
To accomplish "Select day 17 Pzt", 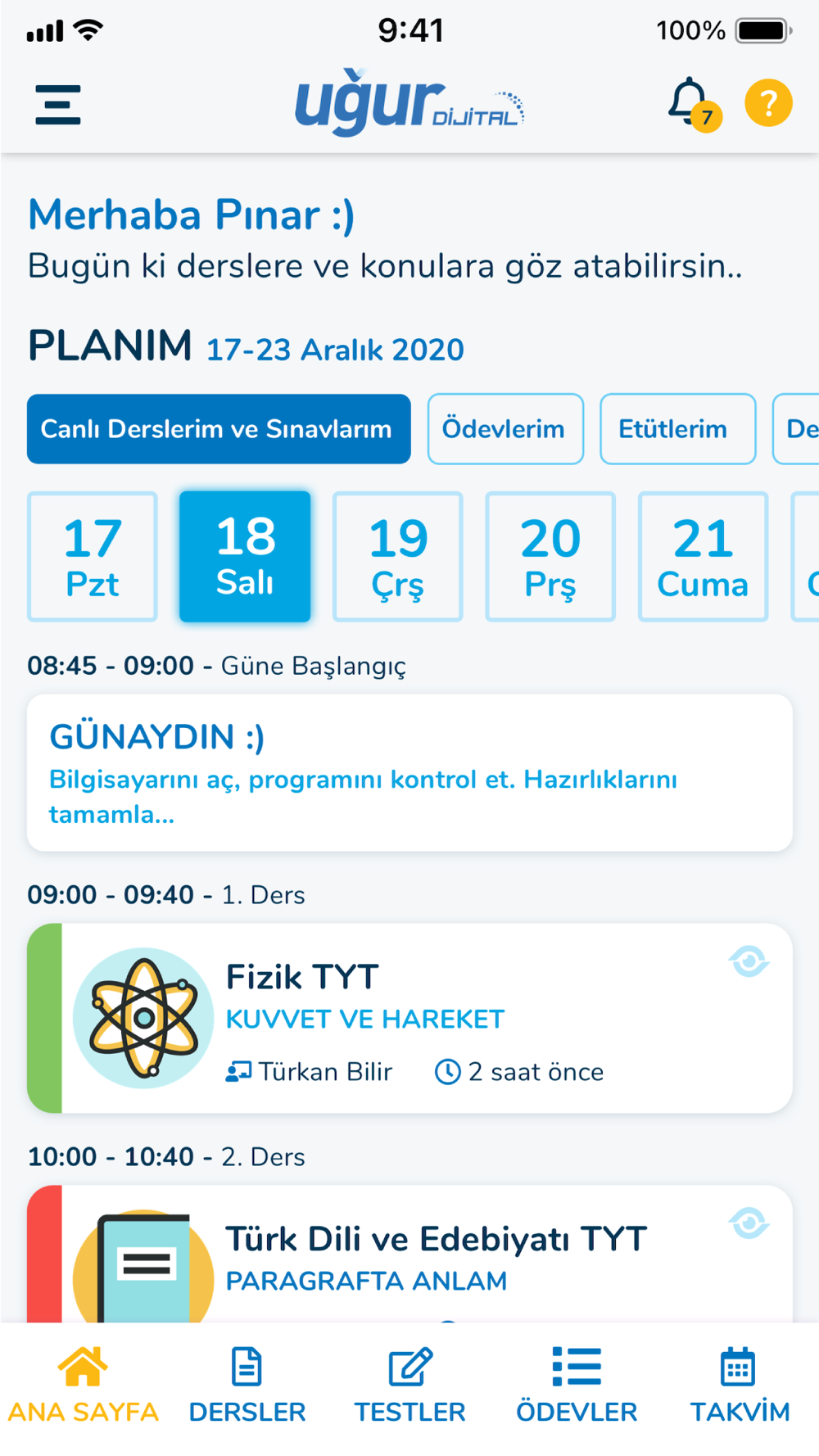I will coord(93,557).
